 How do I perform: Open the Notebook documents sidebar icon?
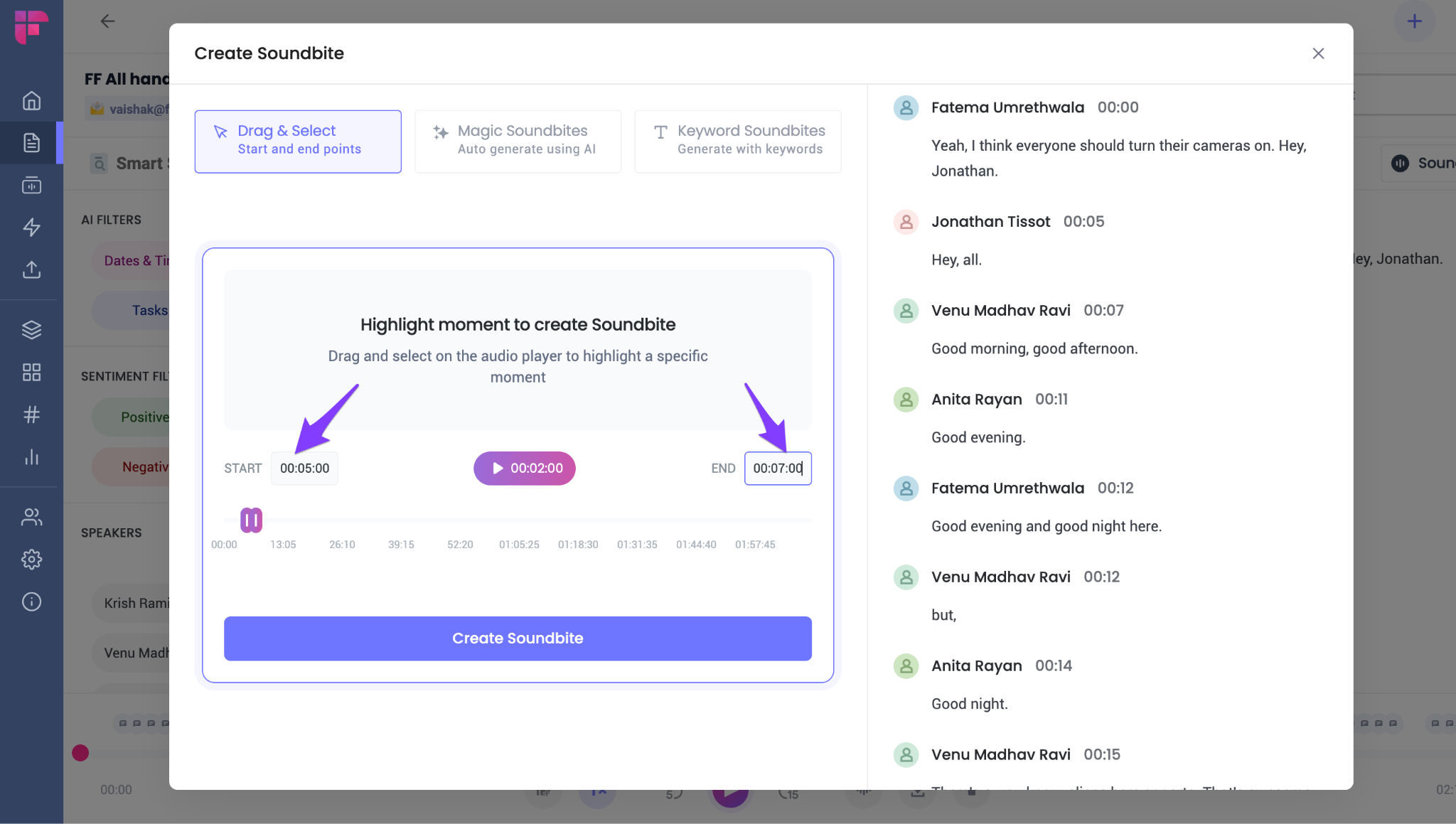tap(31, 143)
